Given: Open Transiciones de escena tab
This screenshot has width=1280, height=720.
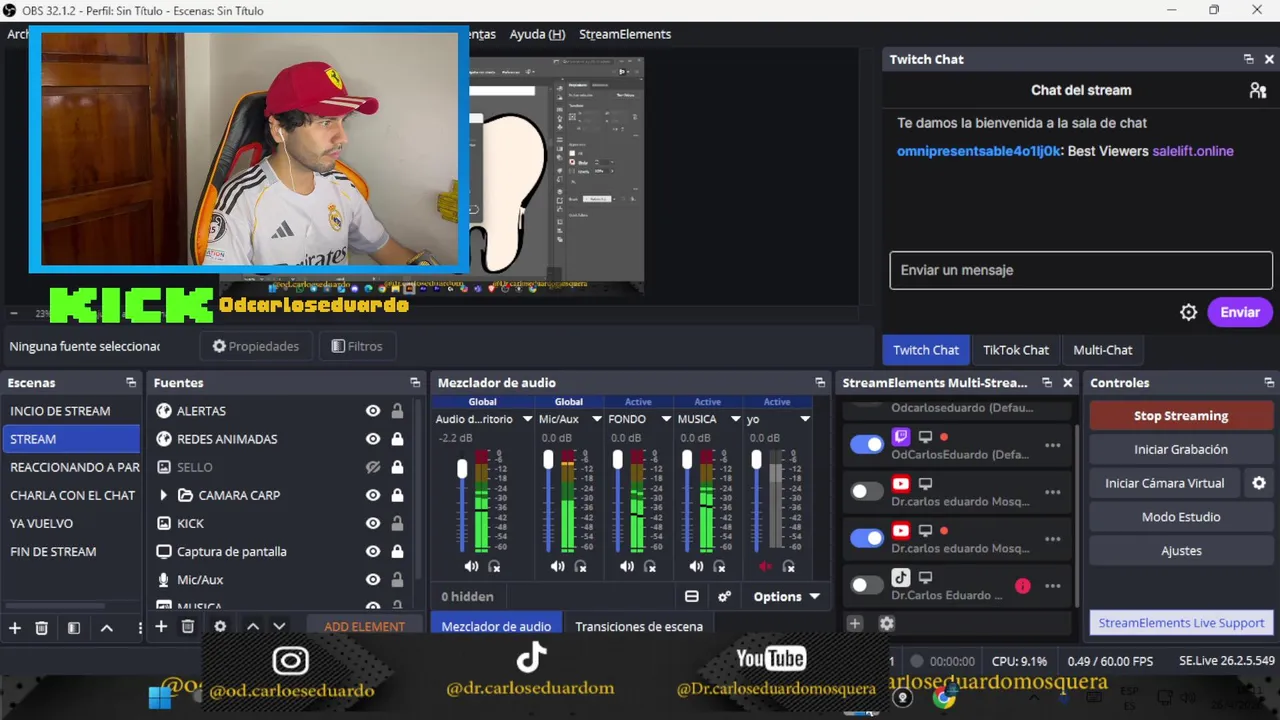Looking at the screenshot, I should [639, 626].
